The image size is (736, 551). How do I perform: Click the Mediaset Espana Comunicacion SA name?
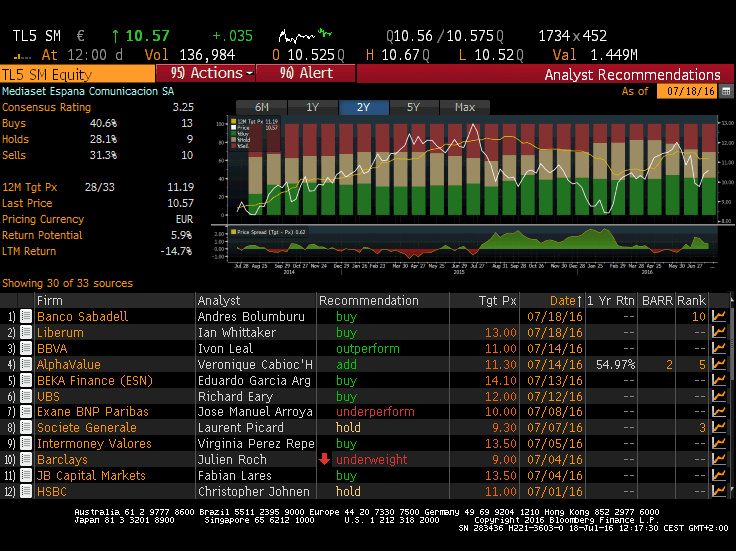[x=88, y=91]
